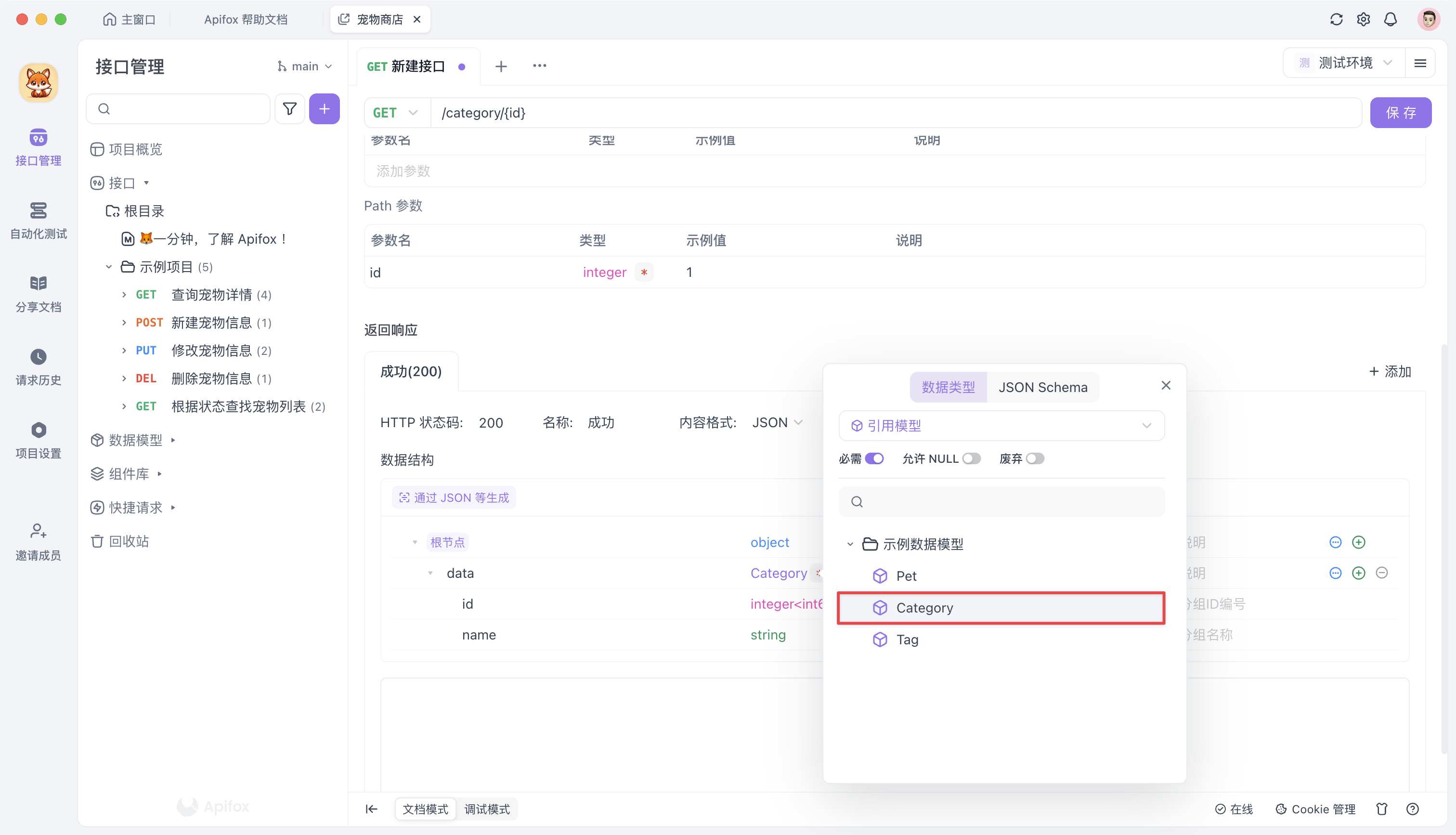Enable the 允许 NULL toggle
This screenshot has height=835, width=1456.
click(971, 458)
